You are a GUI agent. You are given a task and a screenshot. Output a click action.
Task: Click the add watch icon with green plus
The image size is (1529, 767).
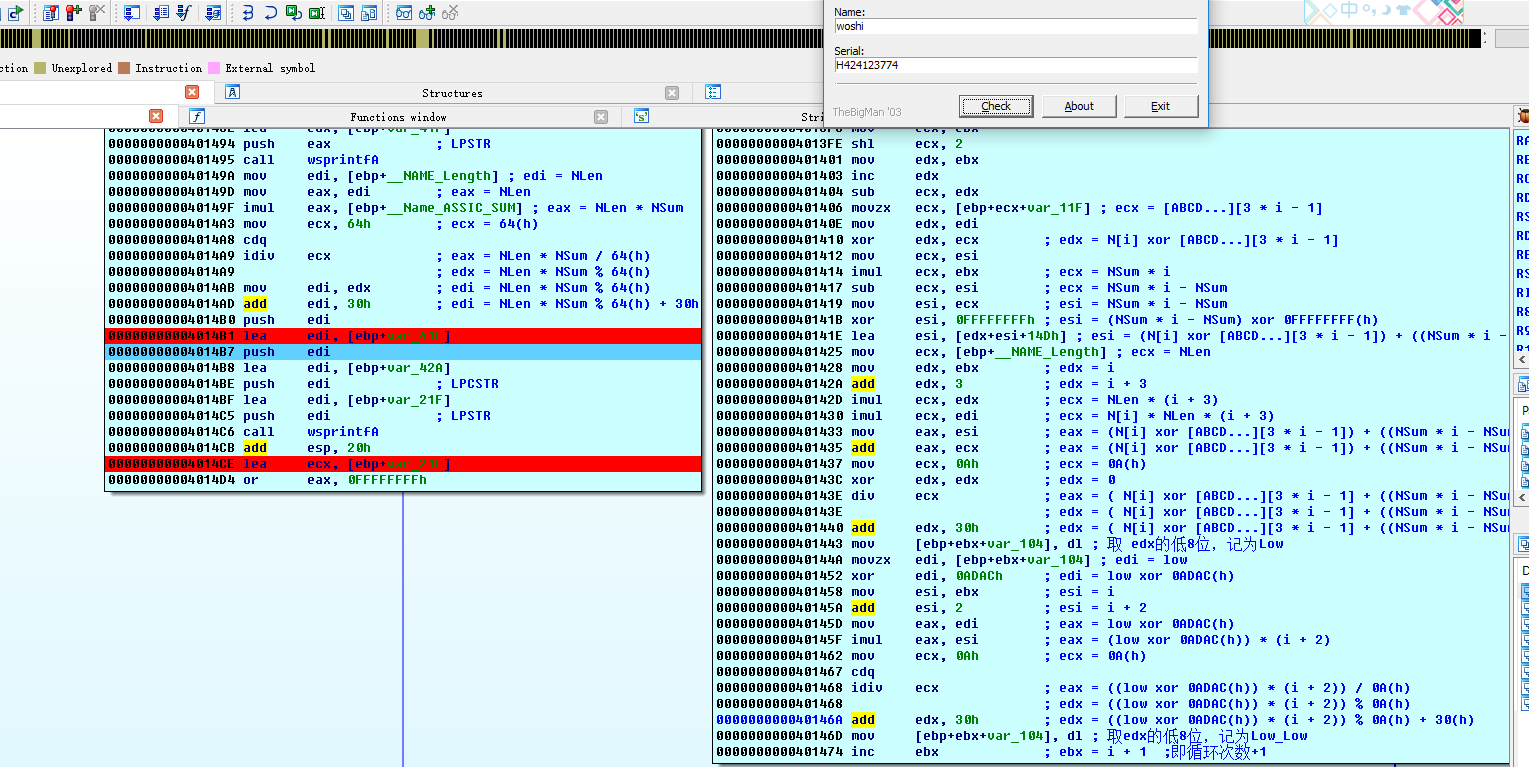pos(427,13)
